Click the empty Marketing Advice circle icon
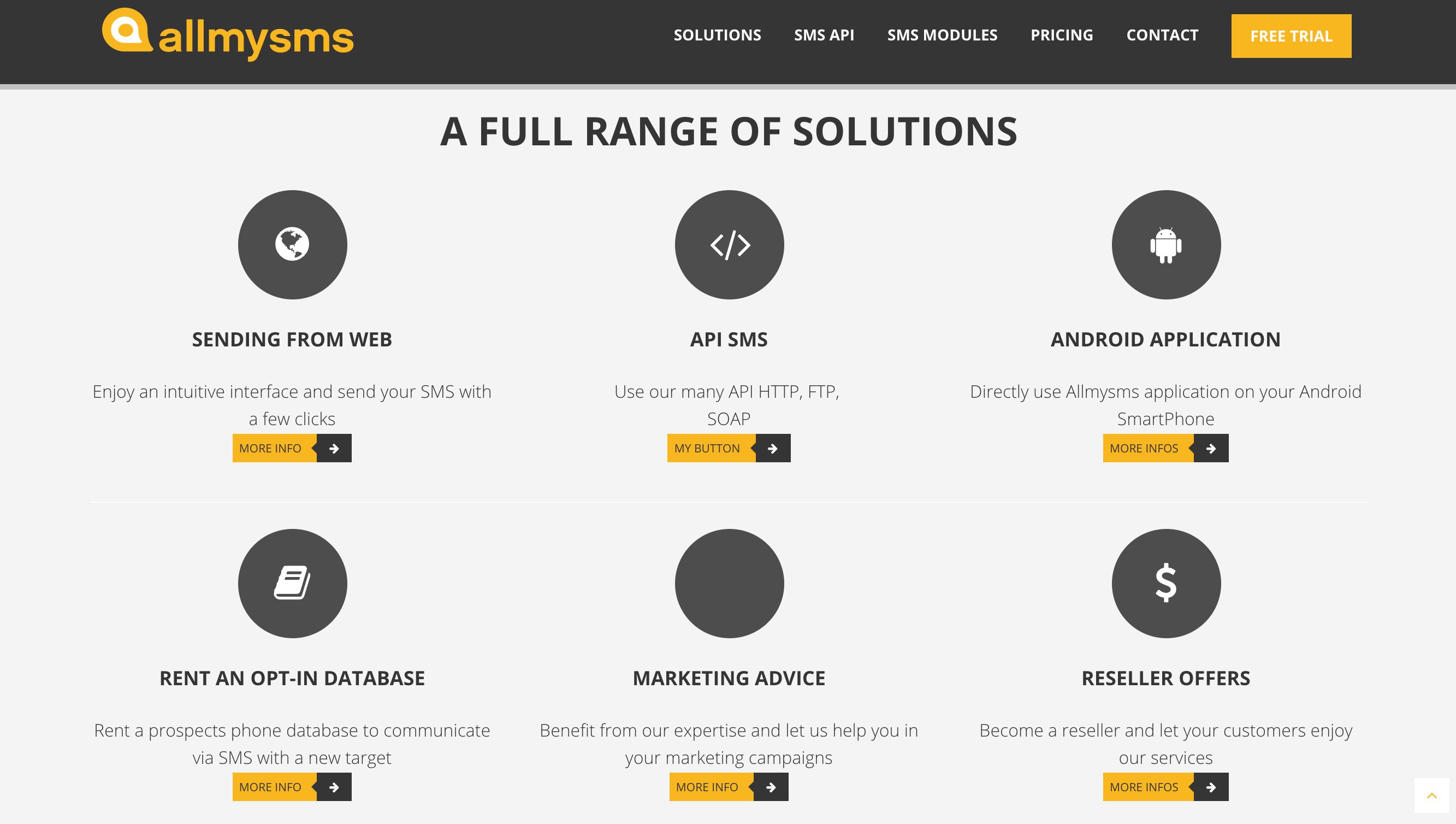 (x=729, y=583)
